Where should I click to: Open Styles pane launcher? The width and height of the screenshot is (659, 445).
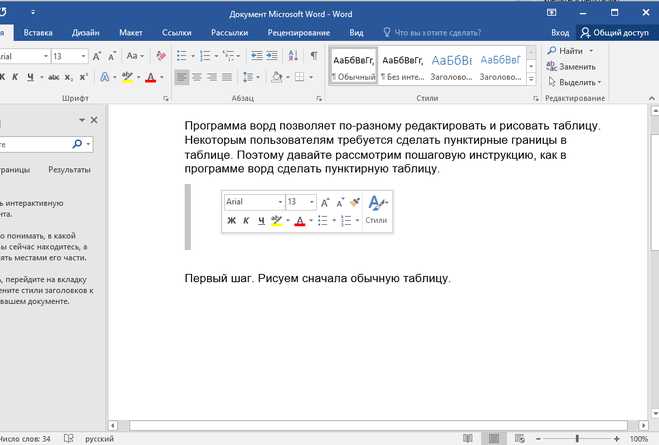coord(536,99)
